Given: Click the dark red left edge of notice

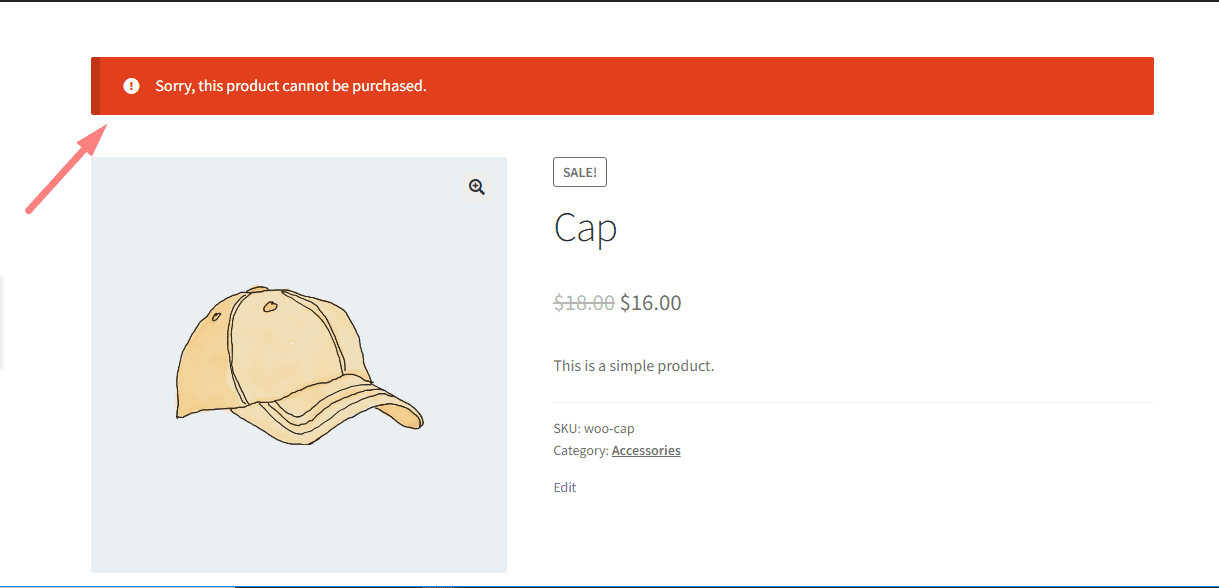Looking at the screenshot, I should [95, 86].
